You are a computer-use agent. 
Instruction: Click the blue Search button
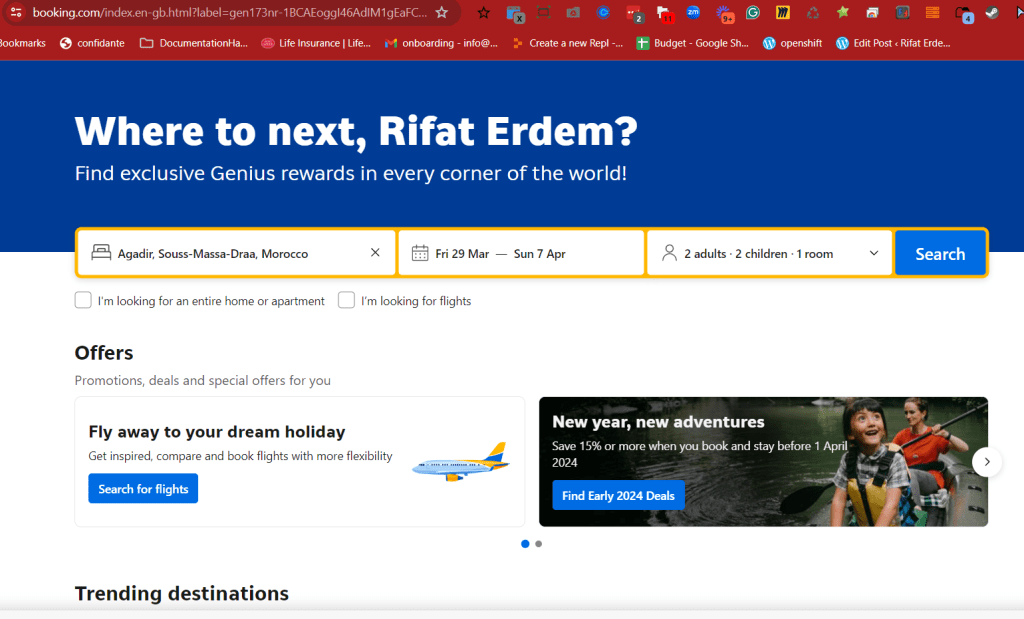(940, 253)
